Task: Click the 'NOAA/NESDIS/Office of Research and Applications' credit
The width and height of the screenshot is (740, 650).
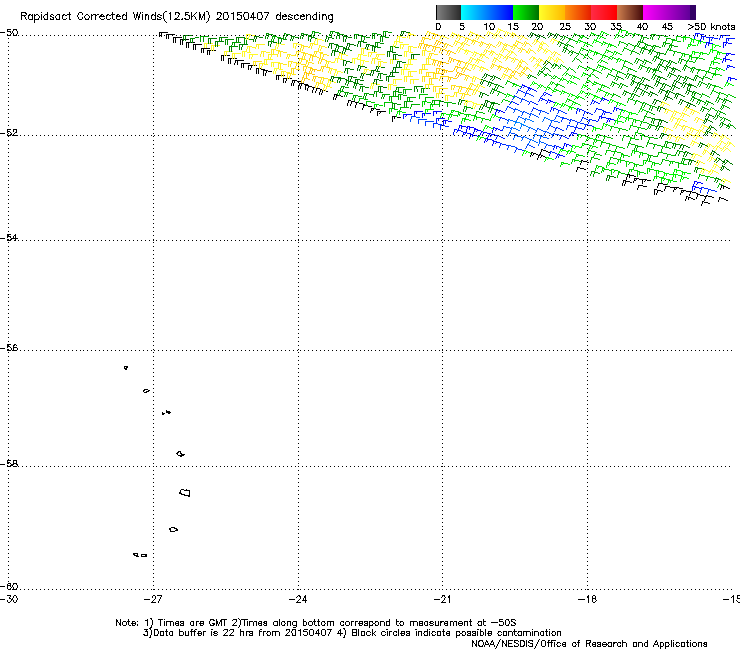Action: 589,644
